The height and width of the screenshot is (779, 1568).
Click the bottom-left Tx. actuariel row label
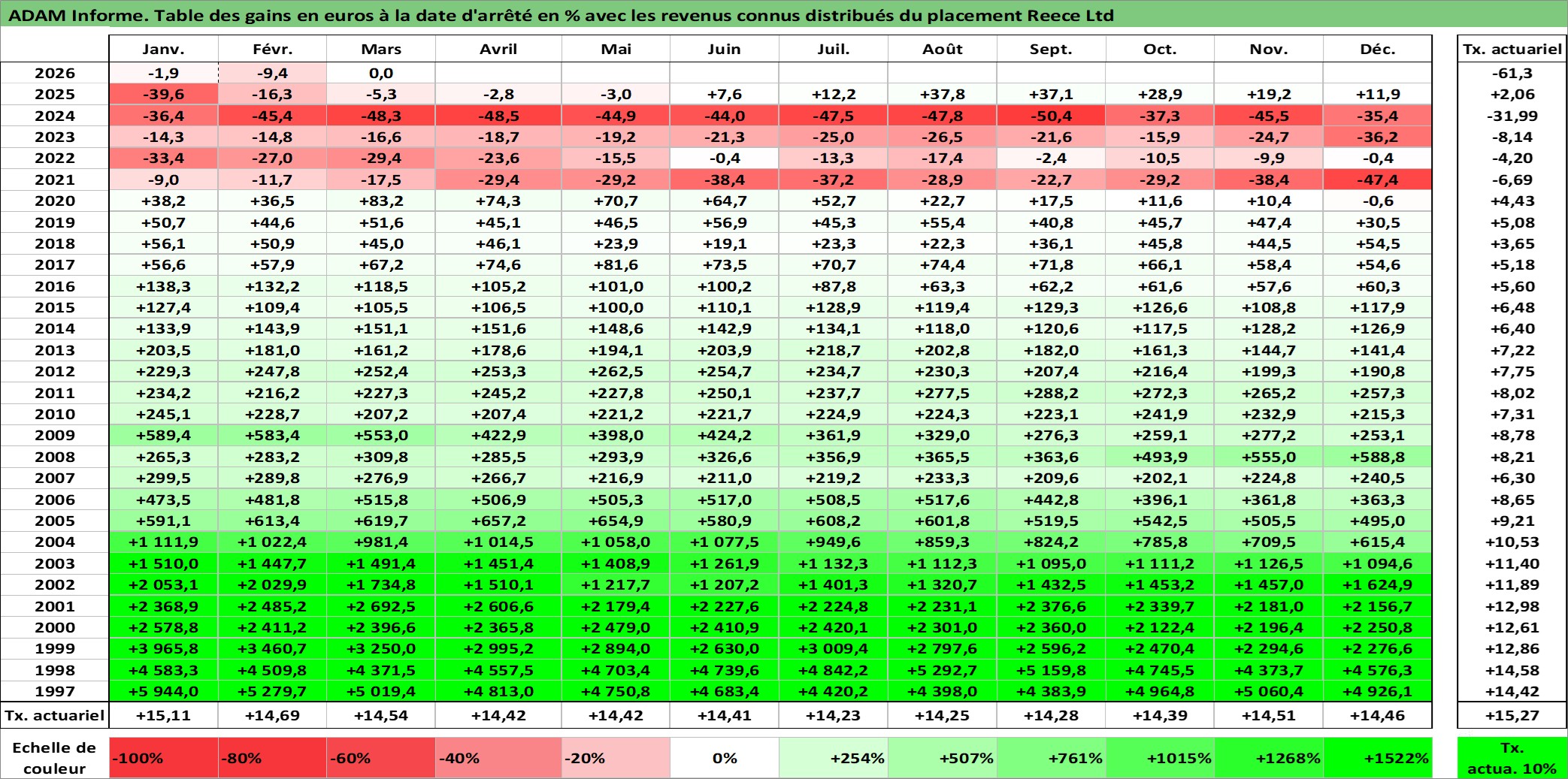click(x=55, y=715)
